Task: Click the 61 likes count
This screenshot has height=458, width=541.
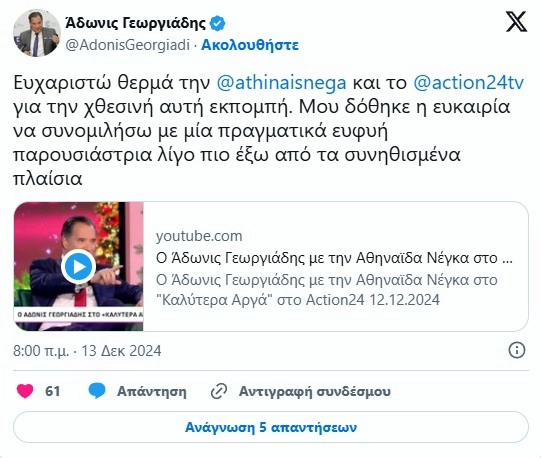Action: pos(53,391)
